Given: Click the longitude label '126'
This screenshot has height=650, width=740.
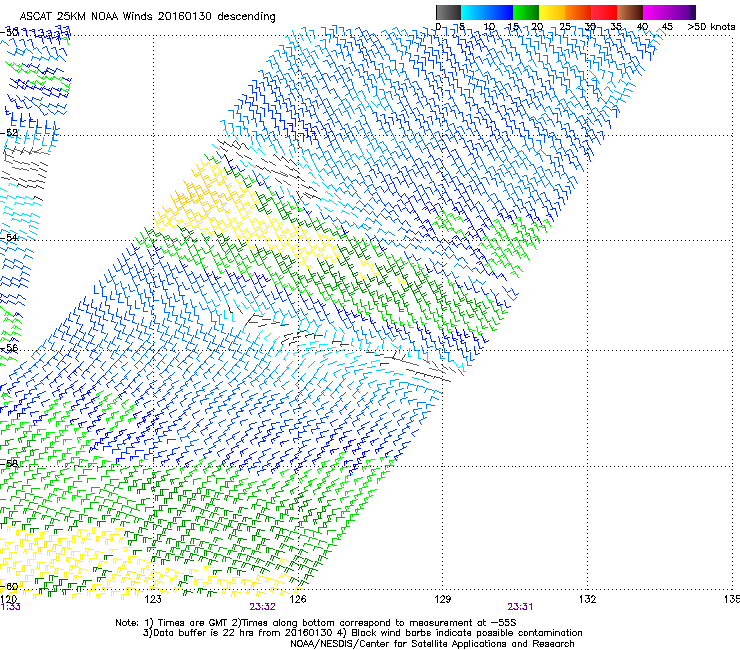Looking at the screenshot, I should (x=298, y=599).
